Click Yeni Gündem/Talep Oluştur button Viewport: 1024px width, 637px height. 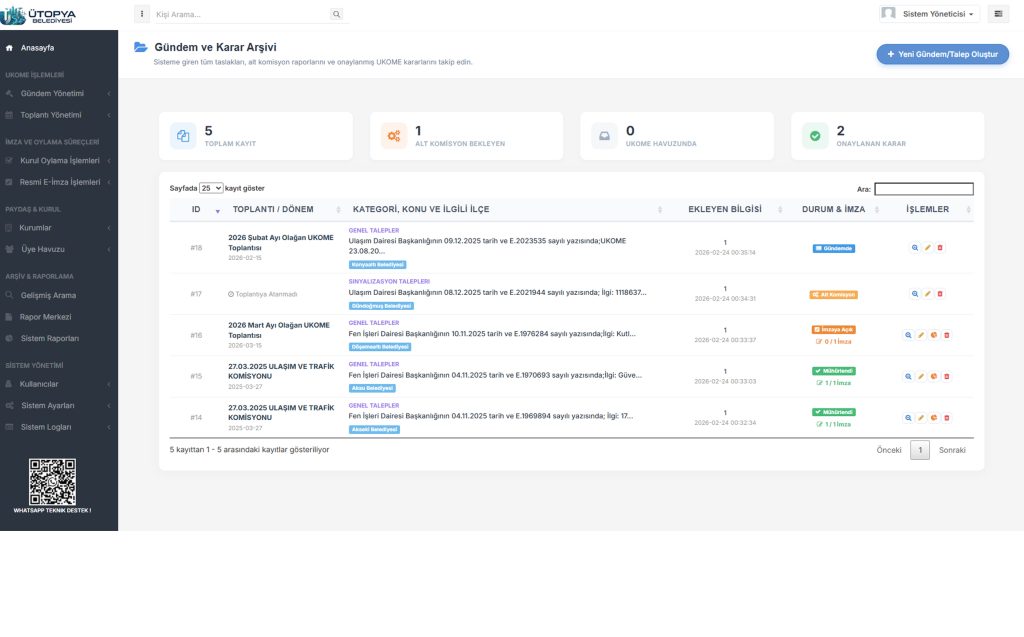(x=942, y=54)
